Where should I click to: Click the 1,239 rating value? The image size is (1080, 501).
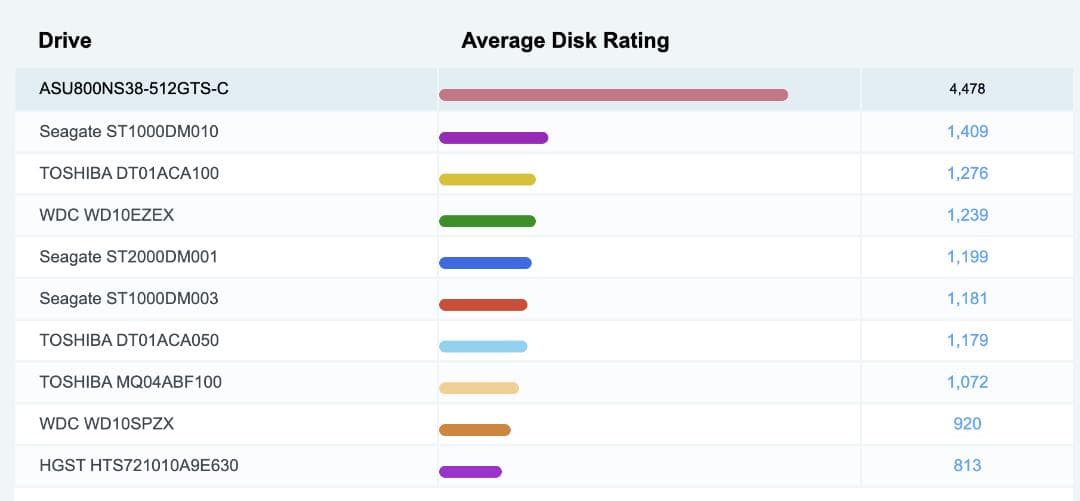click(967, 215)
